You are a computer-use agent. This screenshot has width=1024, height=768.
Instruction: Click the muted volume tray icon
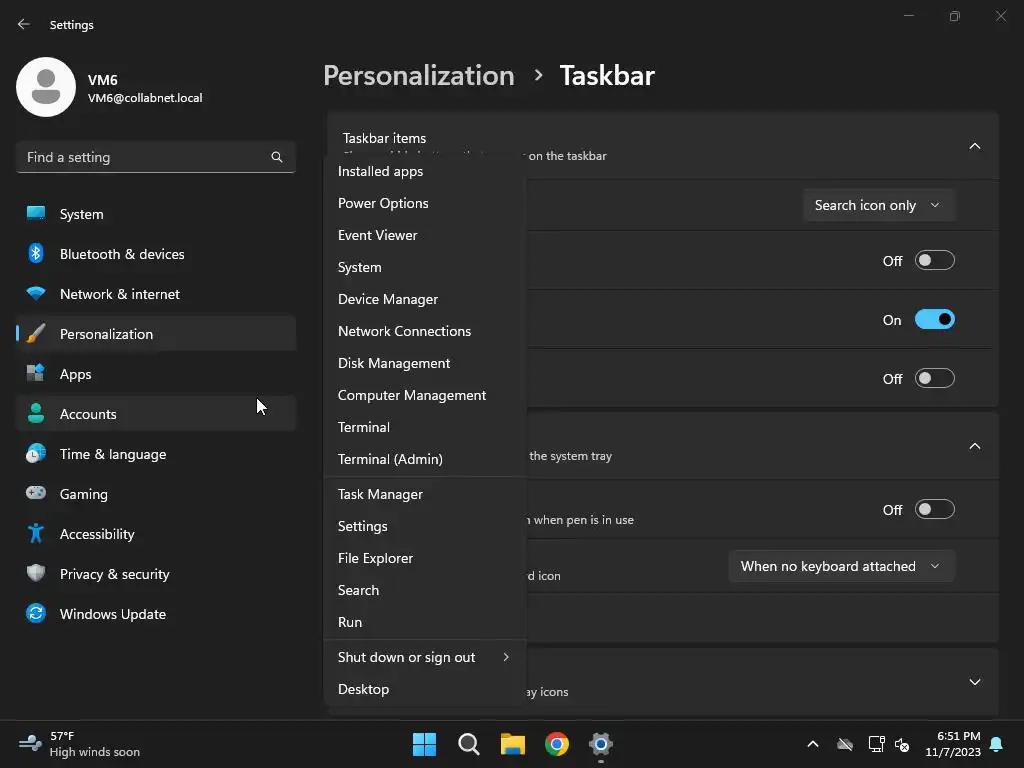pos(903,744)
